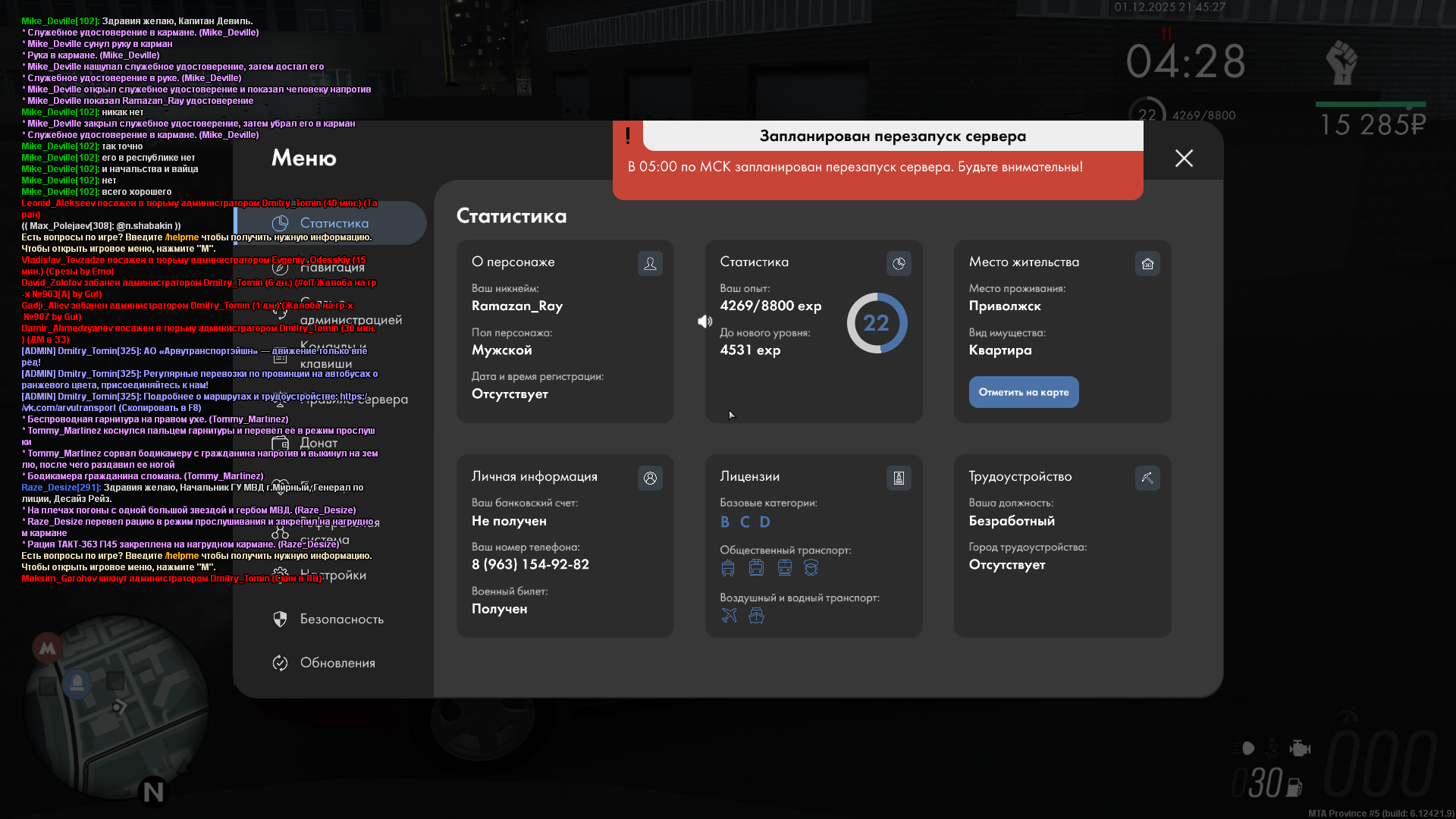The image size is (1456, 819).
Task: Click the profile icon in О персонаже card
Action: (x=650, y=264)
